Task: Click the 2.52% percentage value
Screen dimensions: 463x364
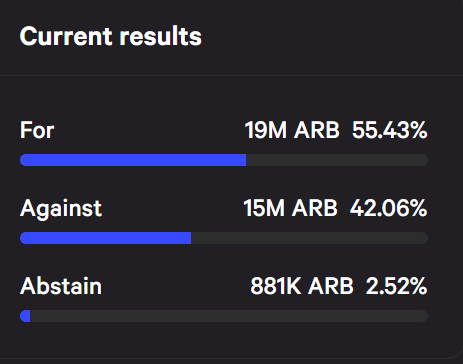Action: 396,286
